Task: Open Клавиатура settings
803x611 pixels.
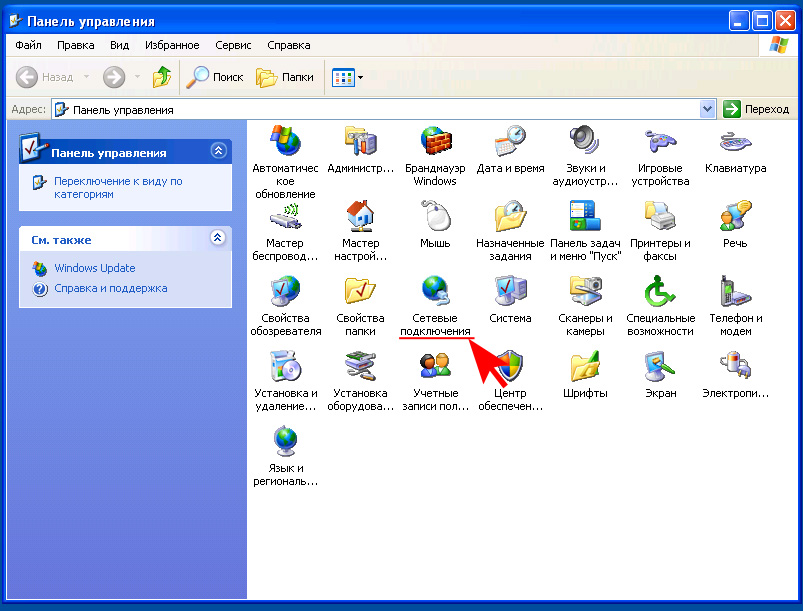Action: [735, 145]
